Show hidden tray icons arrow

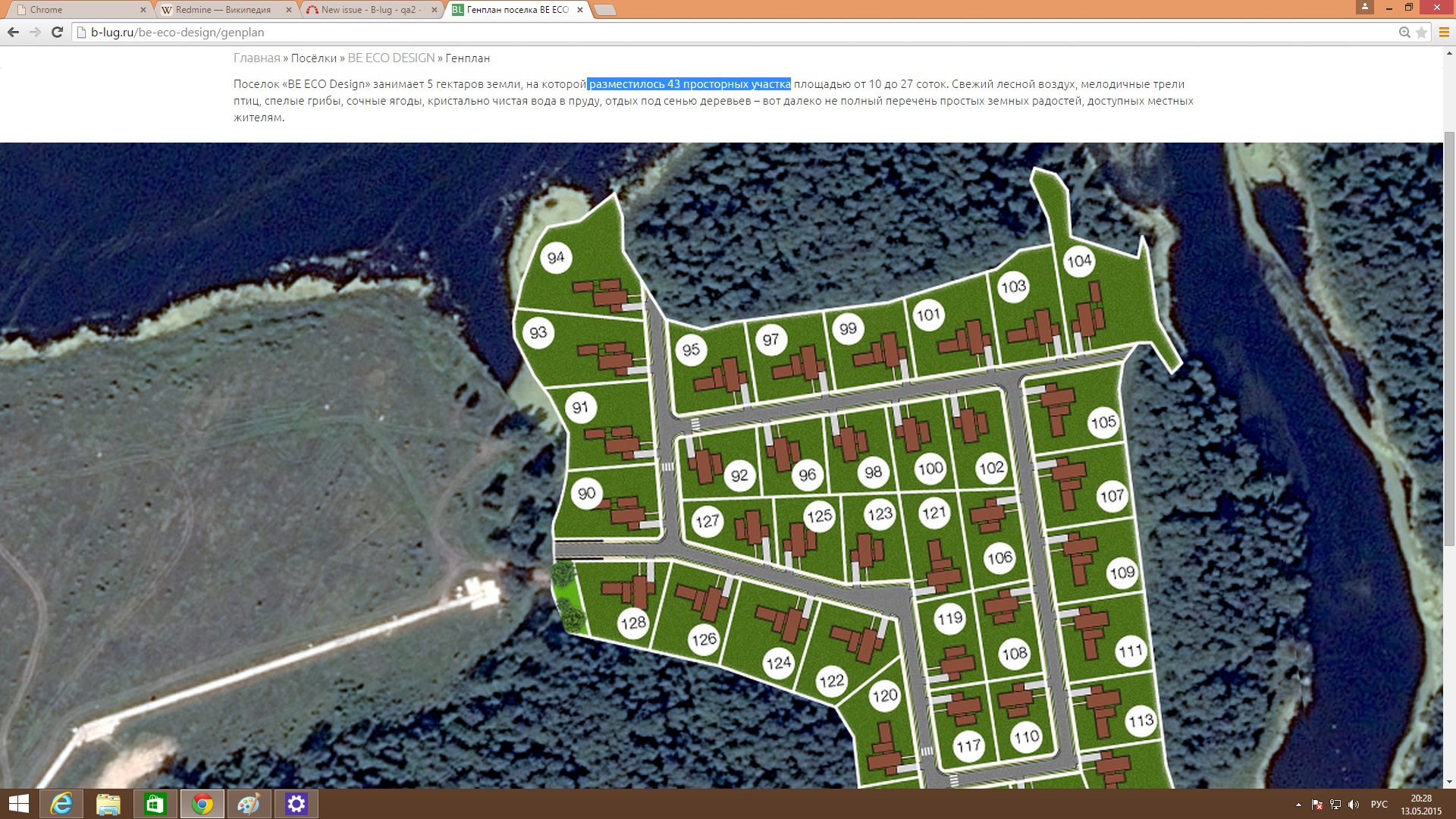[1298, 805]
